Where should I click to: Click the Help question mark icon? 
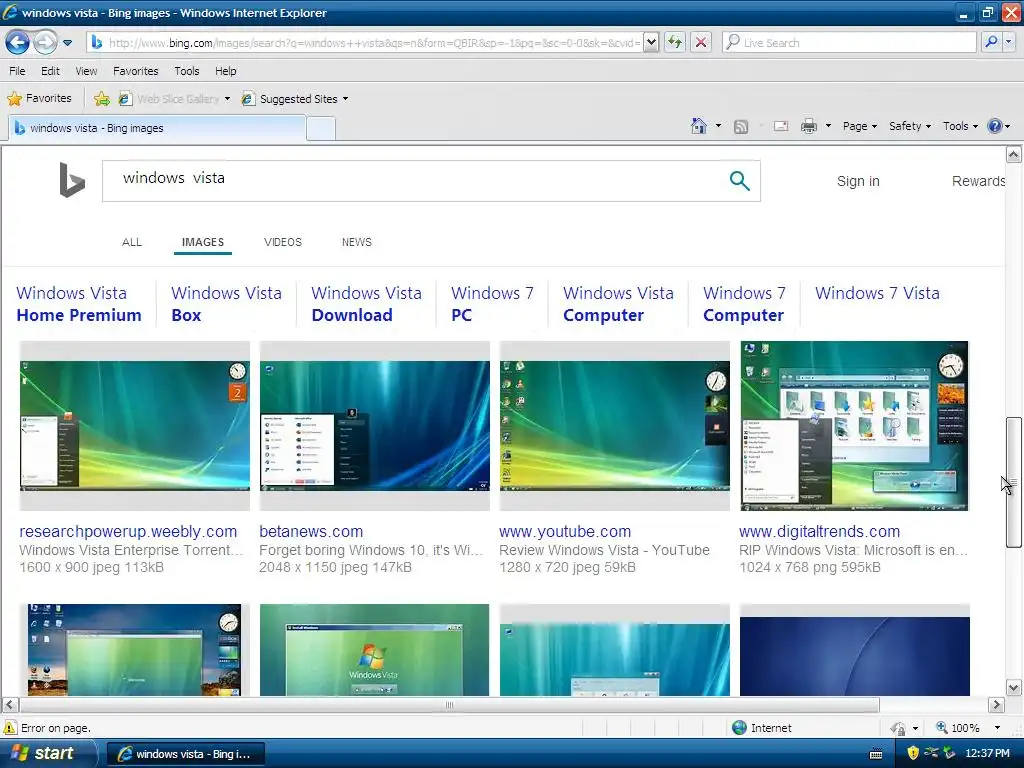point(995,126)
